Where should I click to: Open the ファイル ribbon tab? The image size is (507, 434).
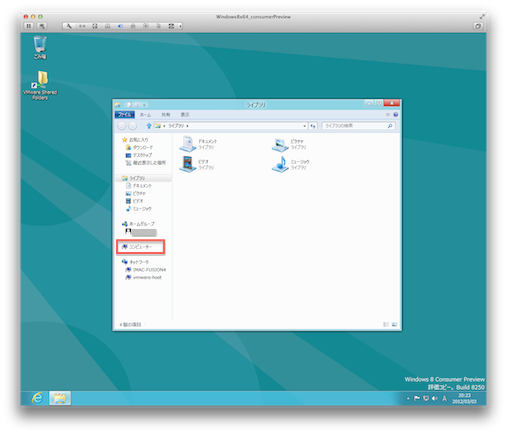(x=125, y=115)
